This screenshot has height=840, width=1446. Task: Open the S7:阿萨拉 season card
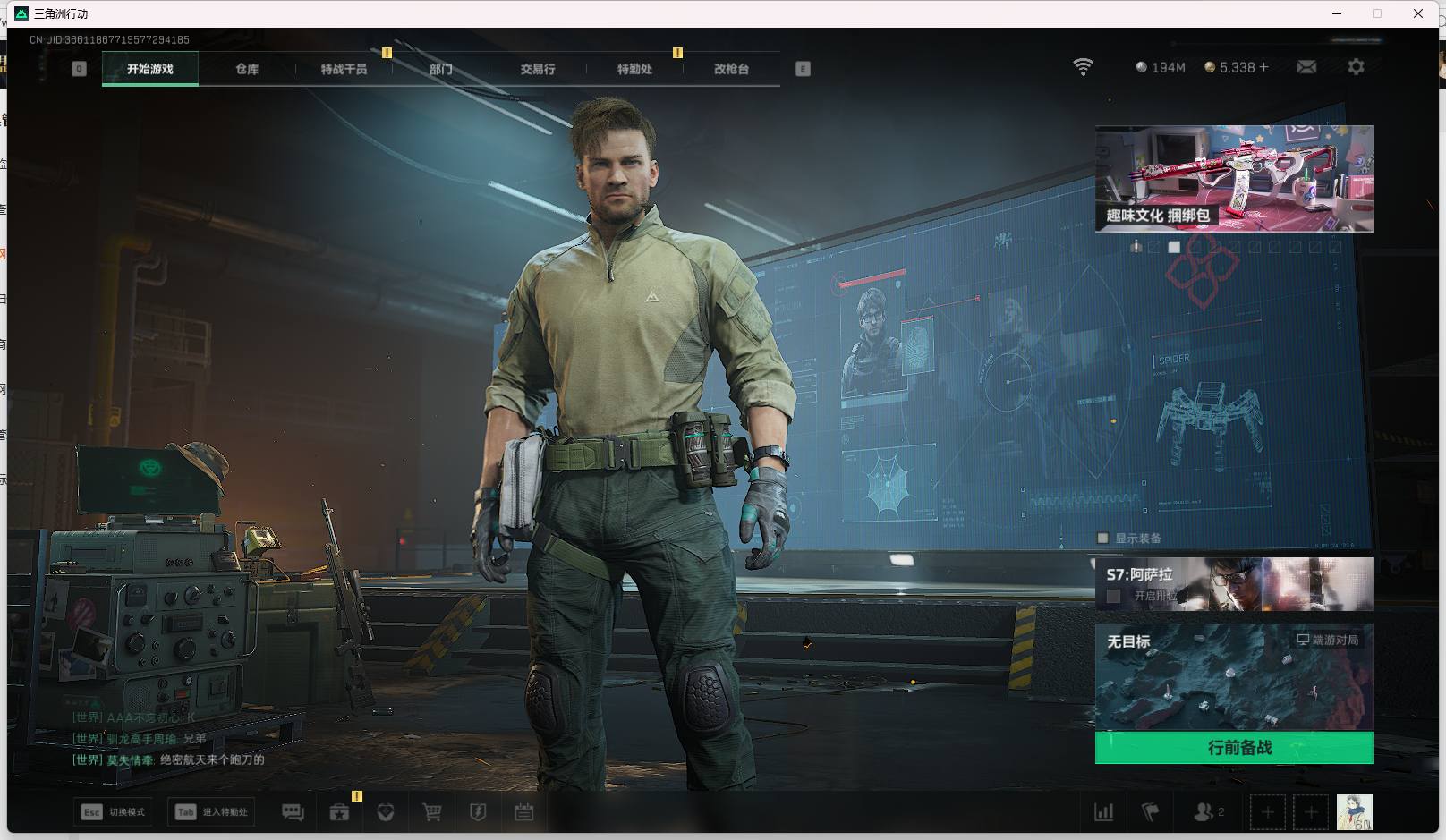click(1234, 584)
